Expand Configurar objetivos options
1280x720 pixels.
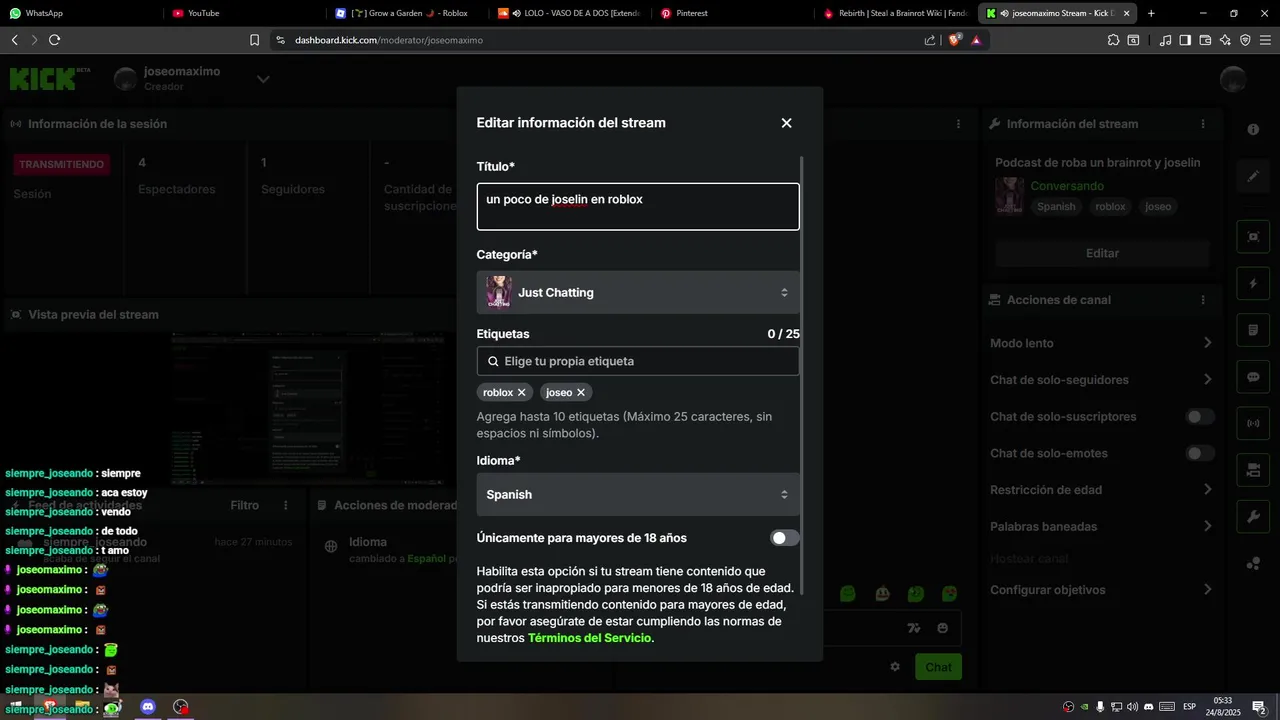1207,590
